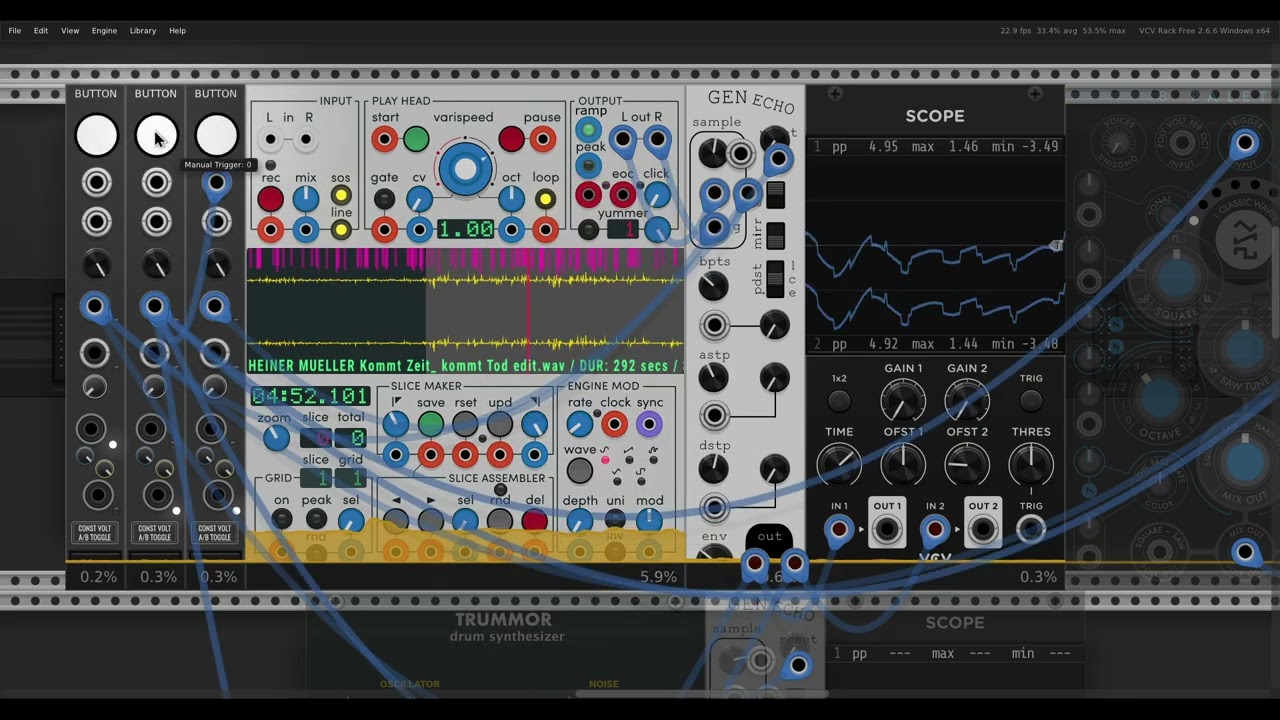This screenshot has width=1280, height=720.
Task: Click the blue depth knob in ENGINE MOD
Action: coord(579,520)
